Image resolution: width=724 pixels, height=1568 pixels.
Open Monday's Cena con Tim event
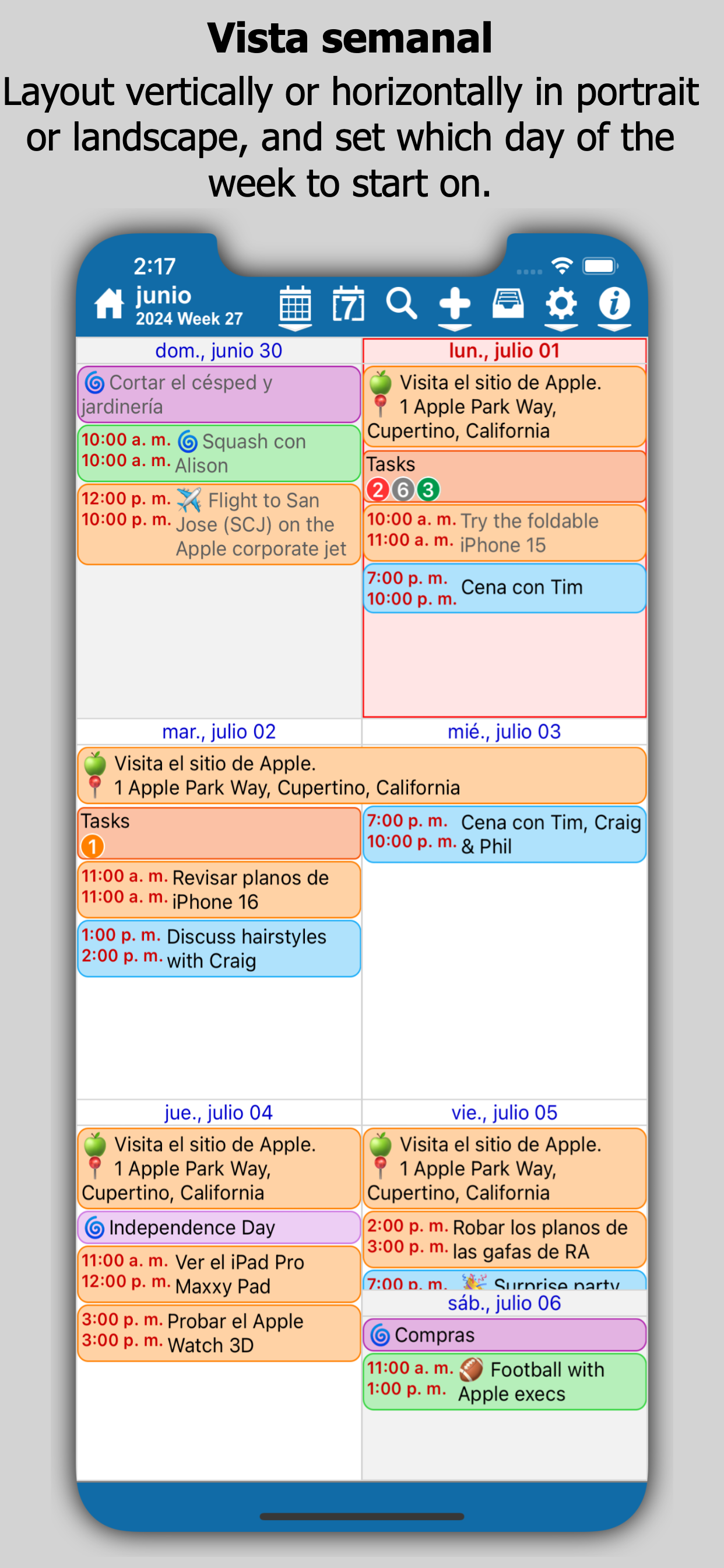click(504, 588)
